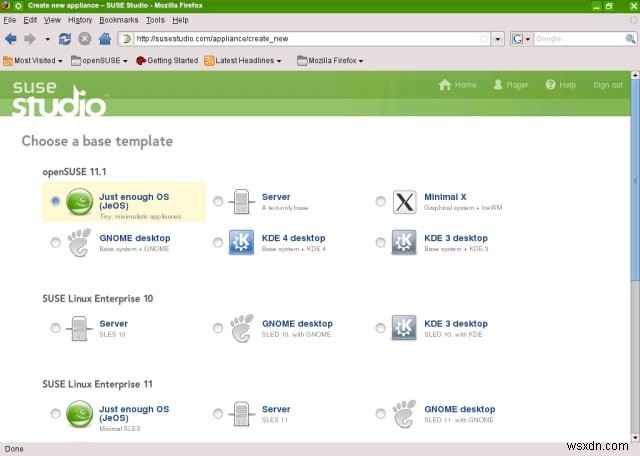640x456 pixels.
Task: Open the Help menu in menu bar
Action: click(x=180, y=20)
